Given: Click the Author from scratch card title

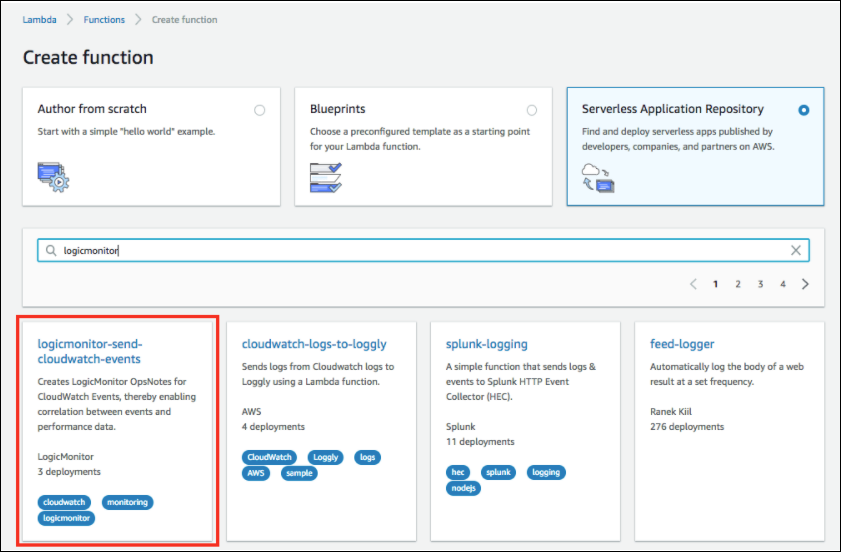Looking at the screenshot, I should (x=92, y=109).
